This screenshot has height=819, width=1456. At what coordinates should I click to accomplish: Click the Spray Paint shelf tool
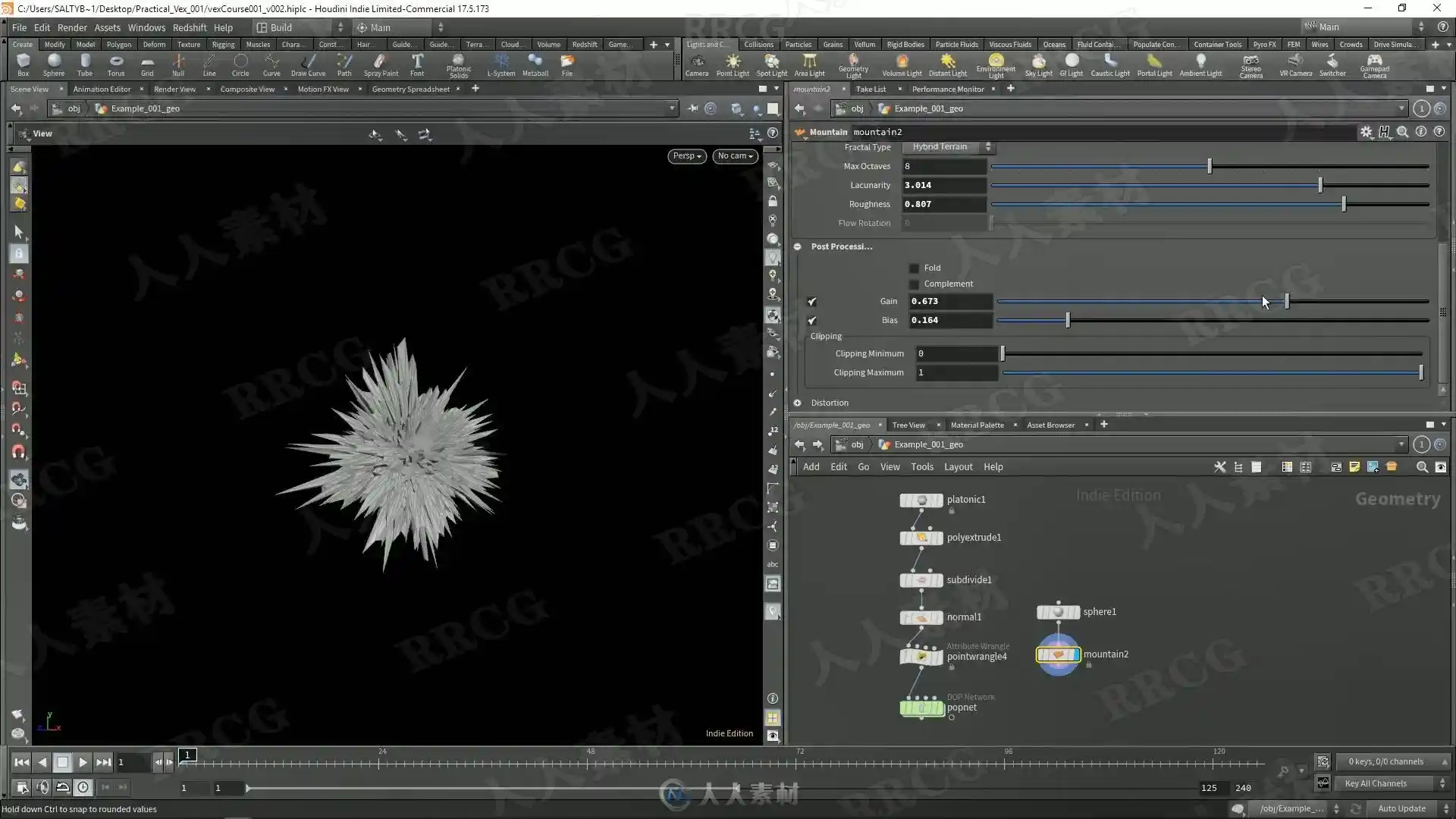tap(381, 65)
